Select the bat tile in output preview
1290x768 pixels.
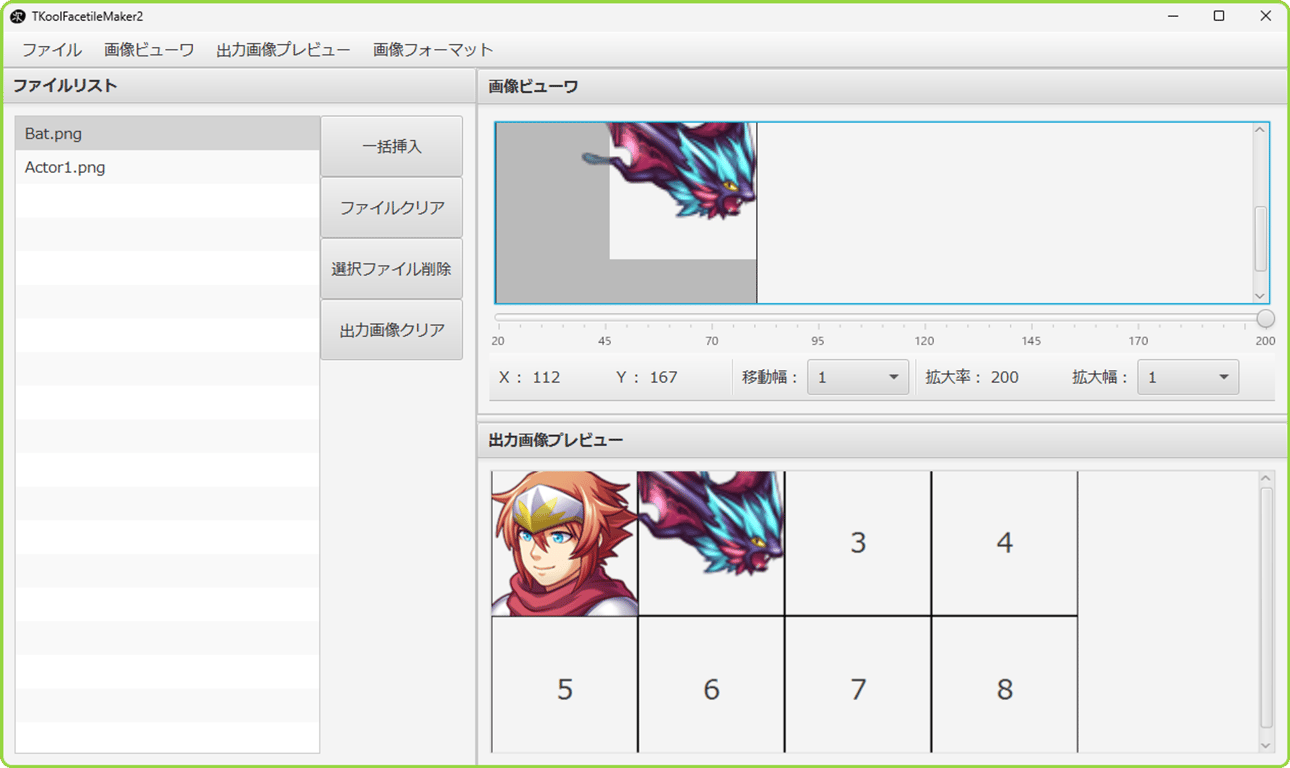(x=711, y=543)
